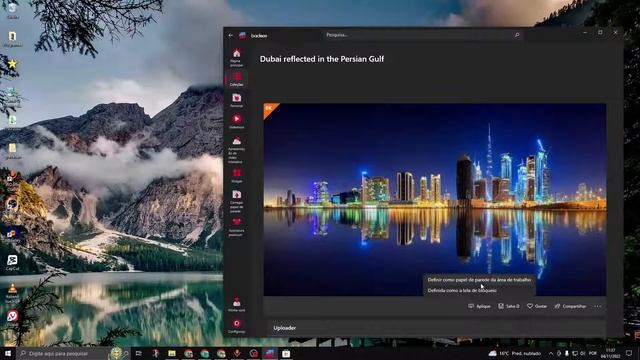This screenshot has width=640, height=360.
Task: Open Configurações gear icon in sidebar
Action: [x=236, y=326]
